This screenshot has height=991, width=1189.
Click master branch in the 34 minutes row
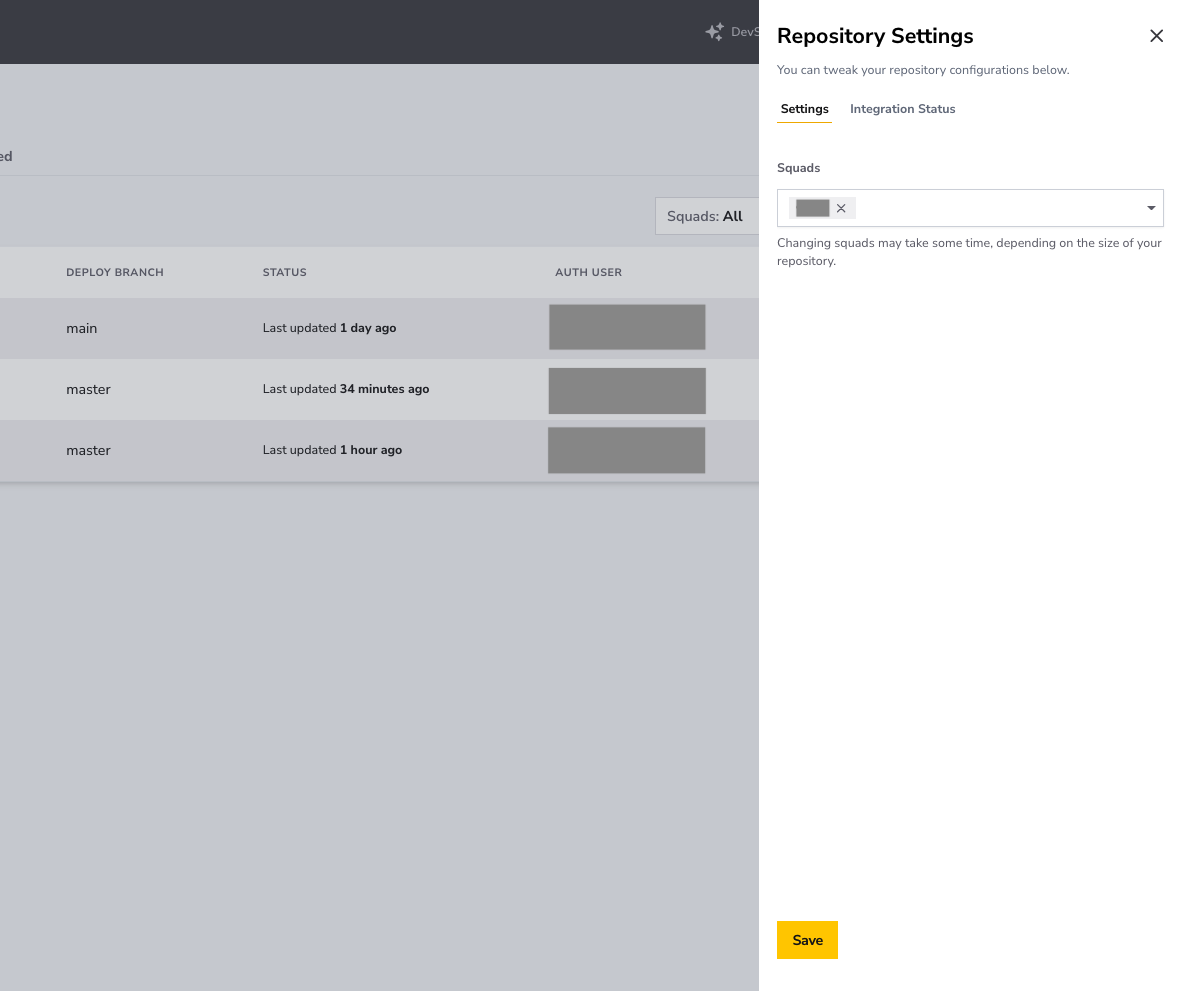pos(88,390)
